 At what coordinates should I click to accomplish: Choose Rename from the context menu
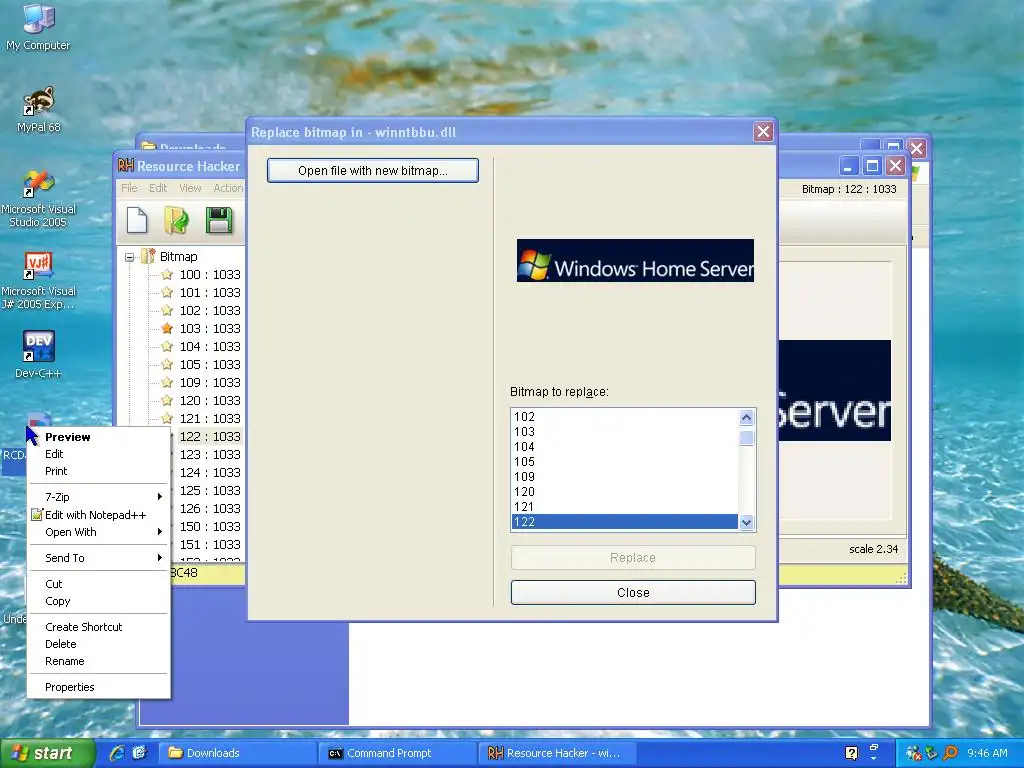(99, 661)
